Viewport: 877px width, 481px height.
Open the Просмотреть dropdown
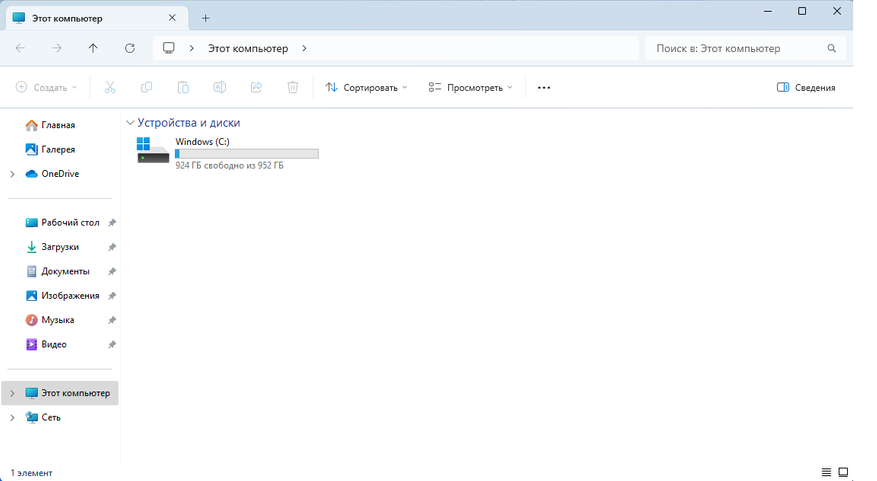[470, 87]
